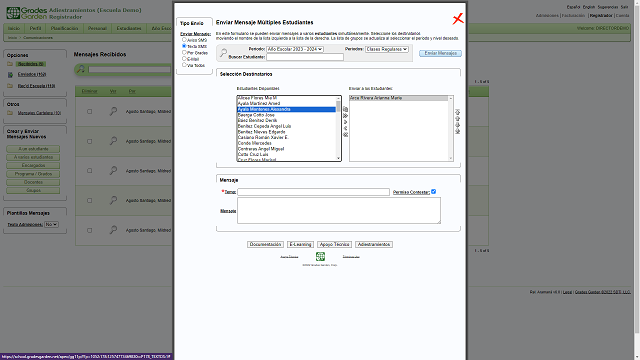This screenshot has width=640, height=360.
Task: Click the E-Learning button
Action: coord(300,244)
